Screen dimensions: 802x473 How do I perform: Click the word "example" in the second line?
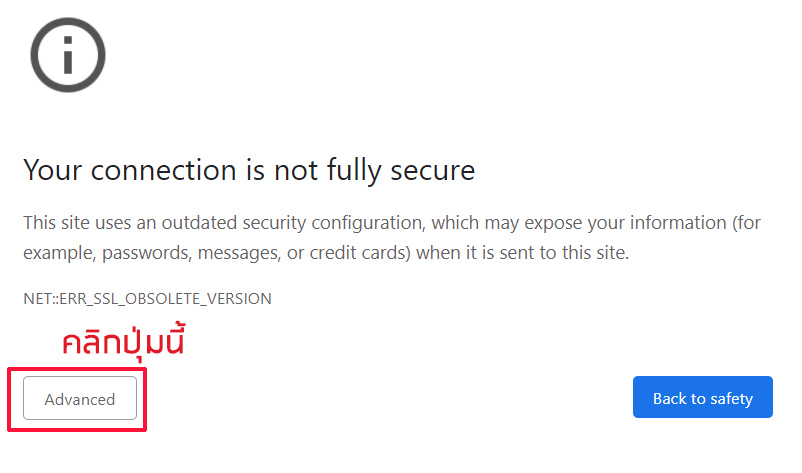pyautogui.click(x=53, y=253)
